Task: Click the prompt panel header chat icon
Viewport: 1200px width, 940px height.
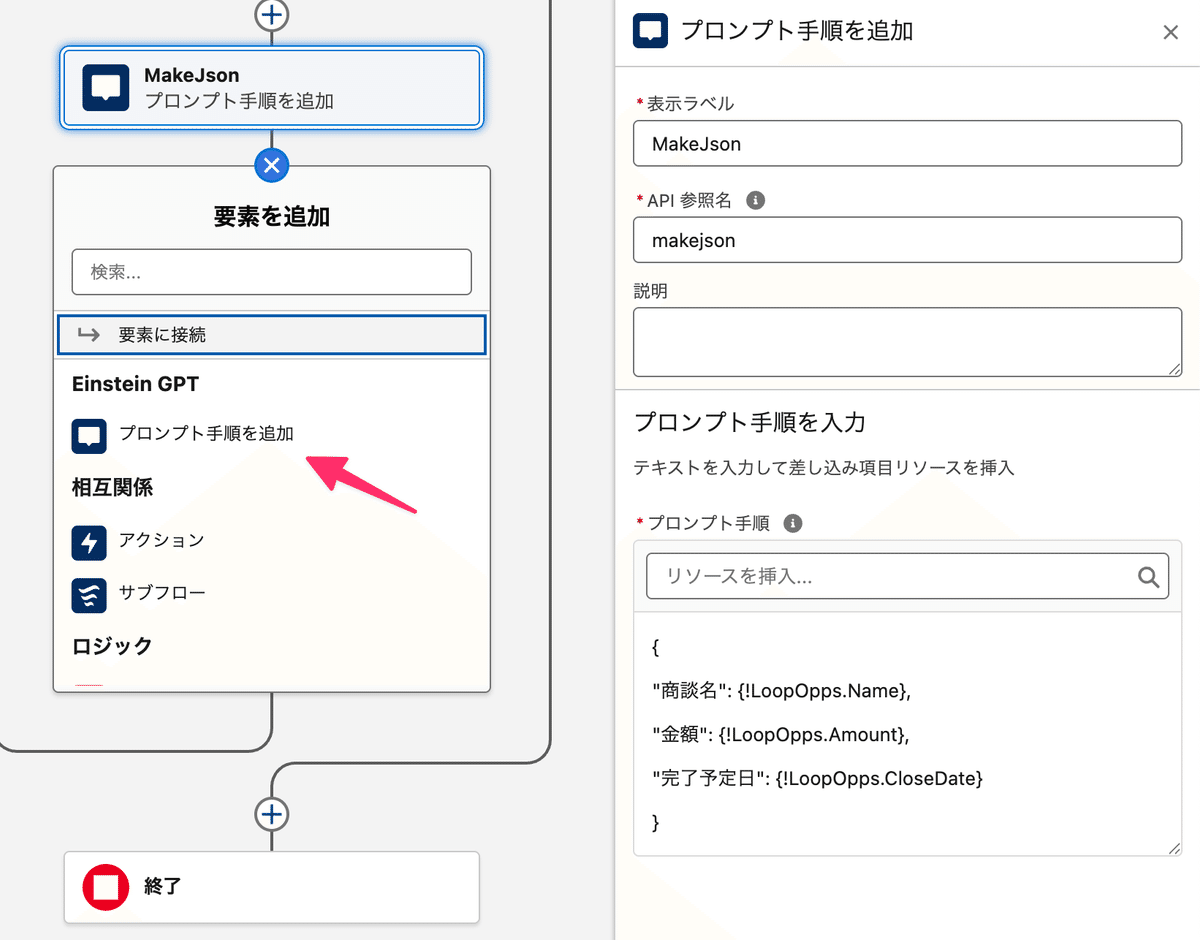Action: tap(650, 31)
